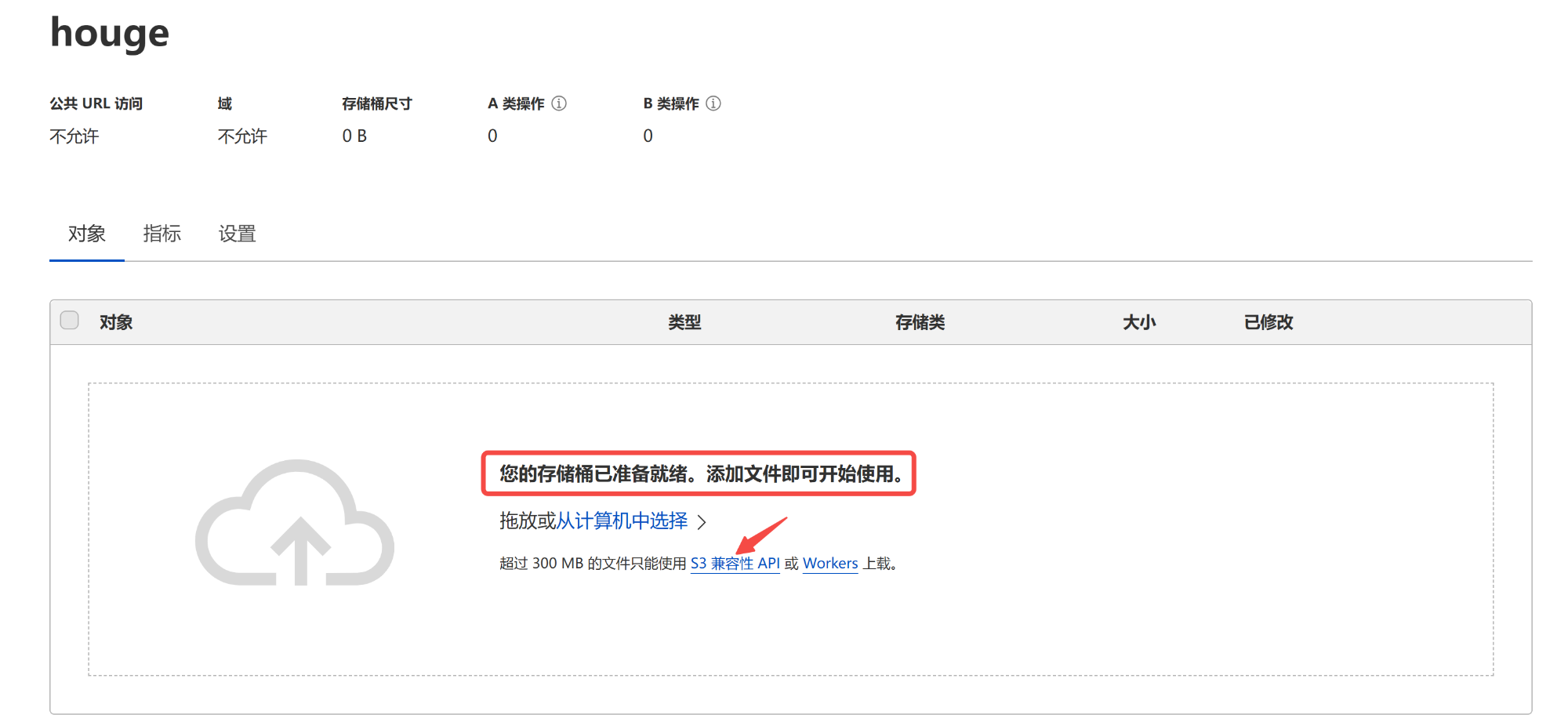The width and height of the screenshot is (1568, 722).
Task: Click the A 类操作 label
Action: click(x=516, y=103)
